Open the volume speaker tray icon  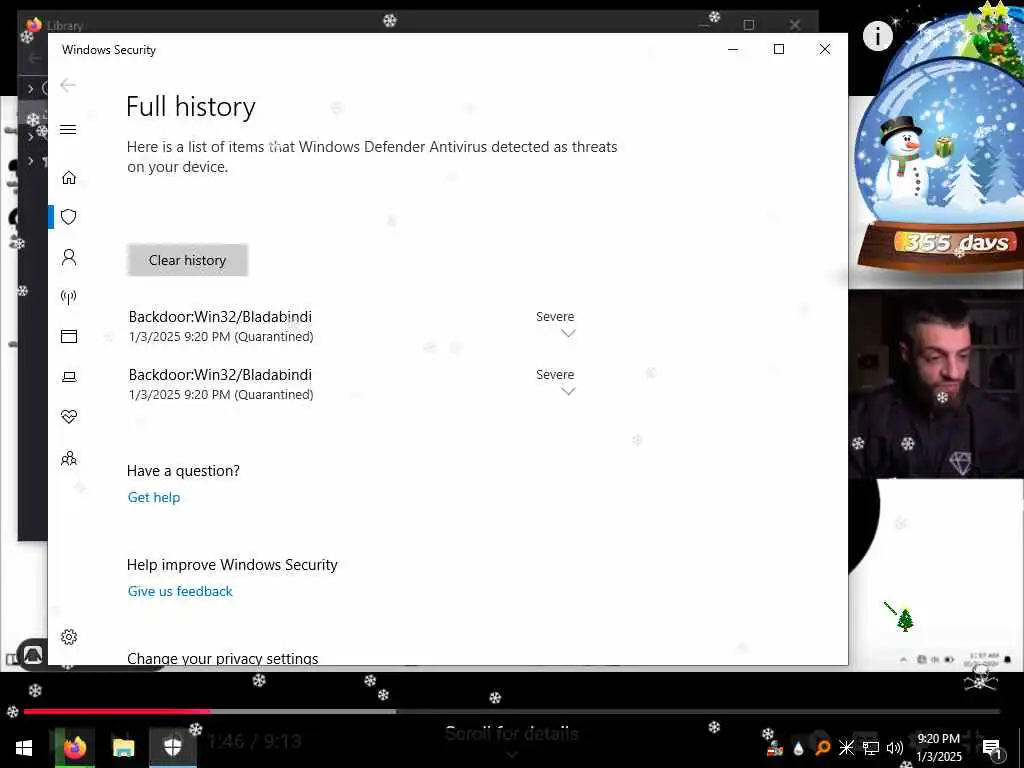895,748
